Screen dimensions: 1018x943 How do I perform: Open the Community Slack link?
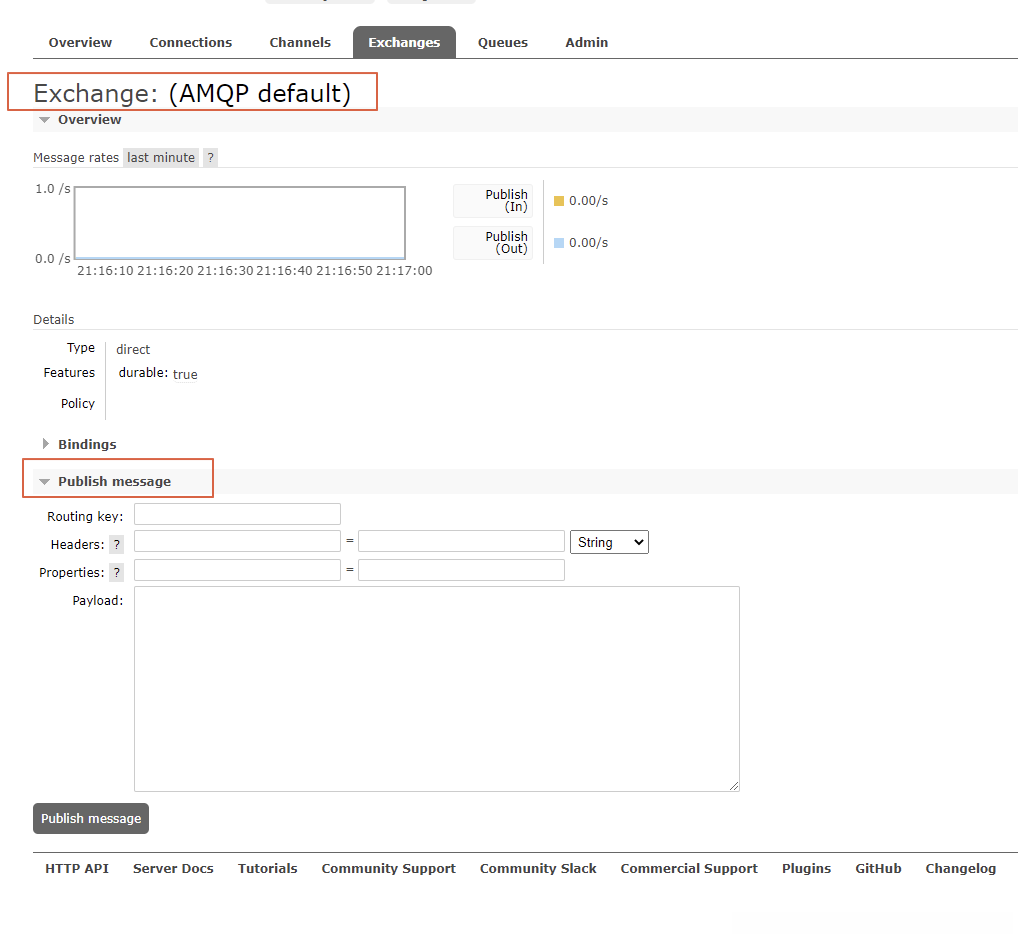pos(538,868)
